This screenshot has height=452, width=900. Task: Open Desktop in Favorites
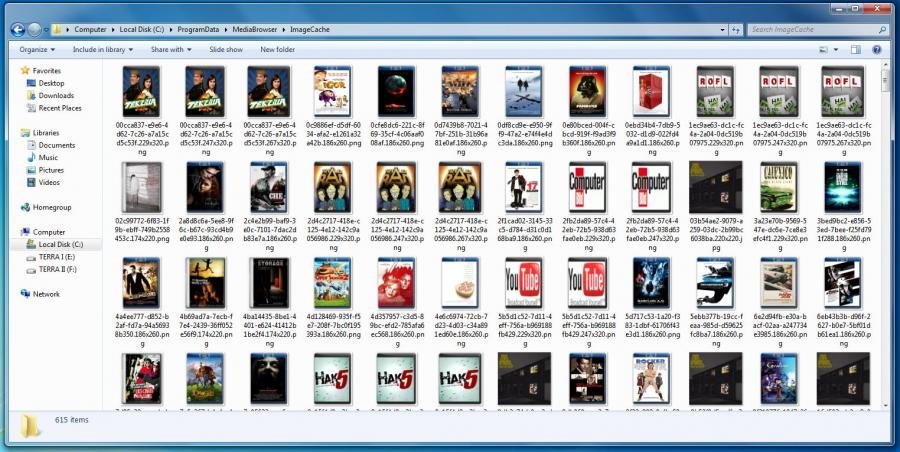tap(51, 83)
